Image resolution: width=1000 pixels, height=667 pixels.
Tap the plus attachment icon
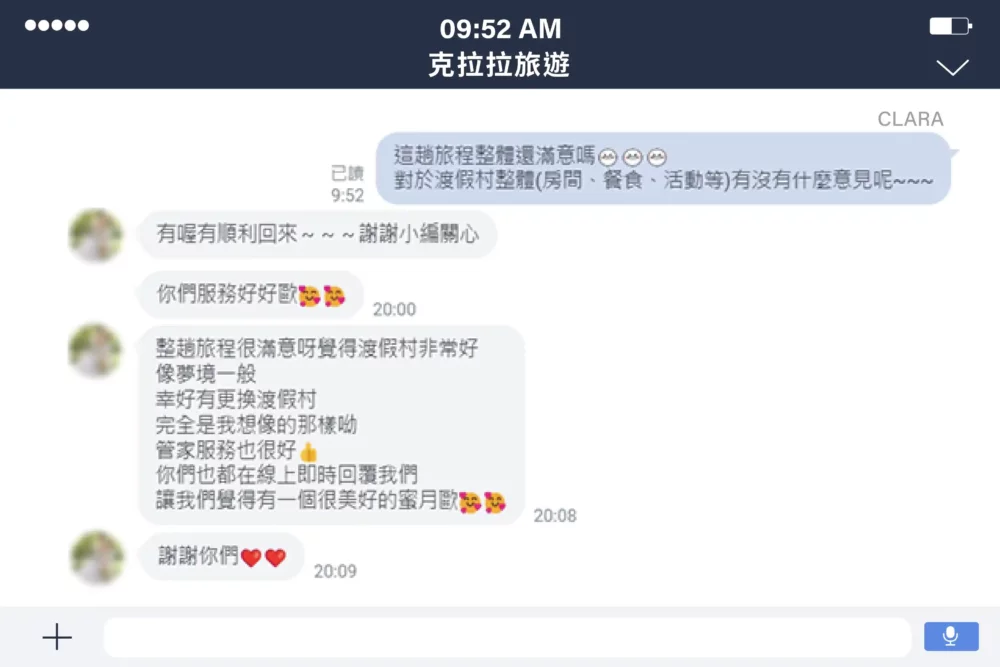tap(57, 636)
